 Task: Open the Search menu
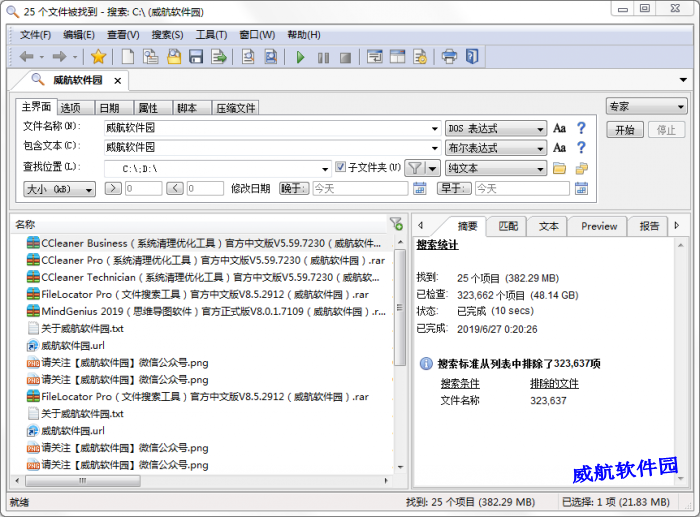coord(167,35)
